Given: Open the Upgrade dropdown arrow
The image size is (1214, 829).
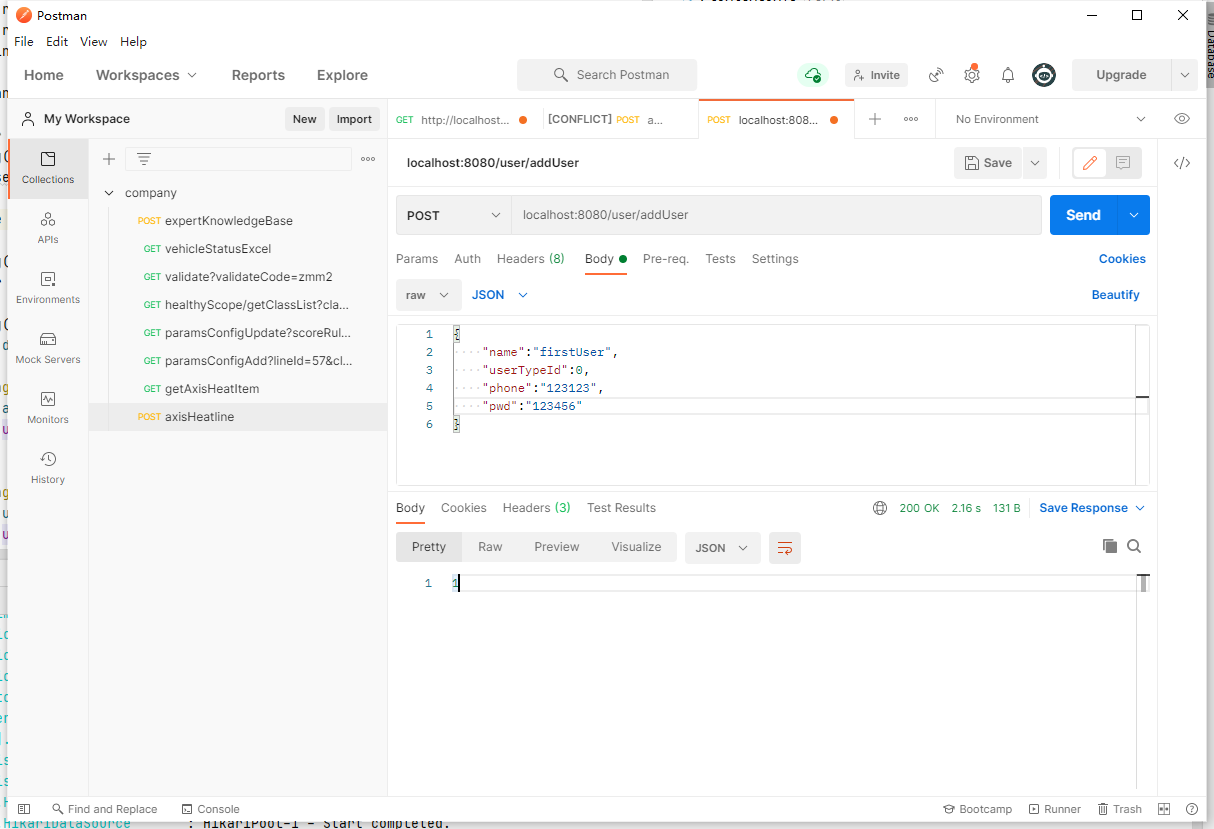Looking at the screenshot, I should coord(1184,75).
